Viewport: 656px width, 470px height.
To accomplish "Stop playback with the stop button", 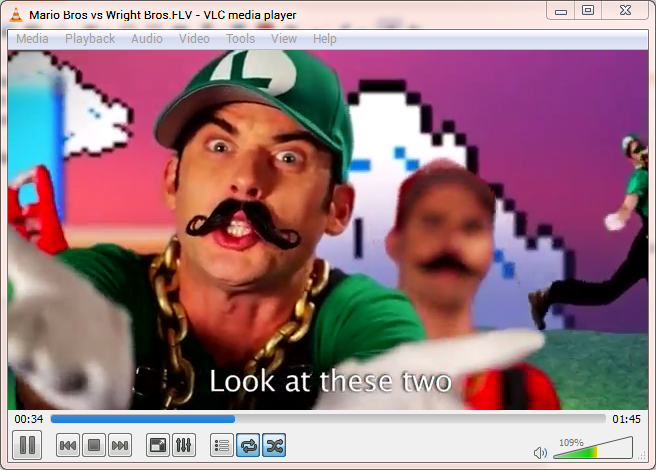I will tap(94, 445).
